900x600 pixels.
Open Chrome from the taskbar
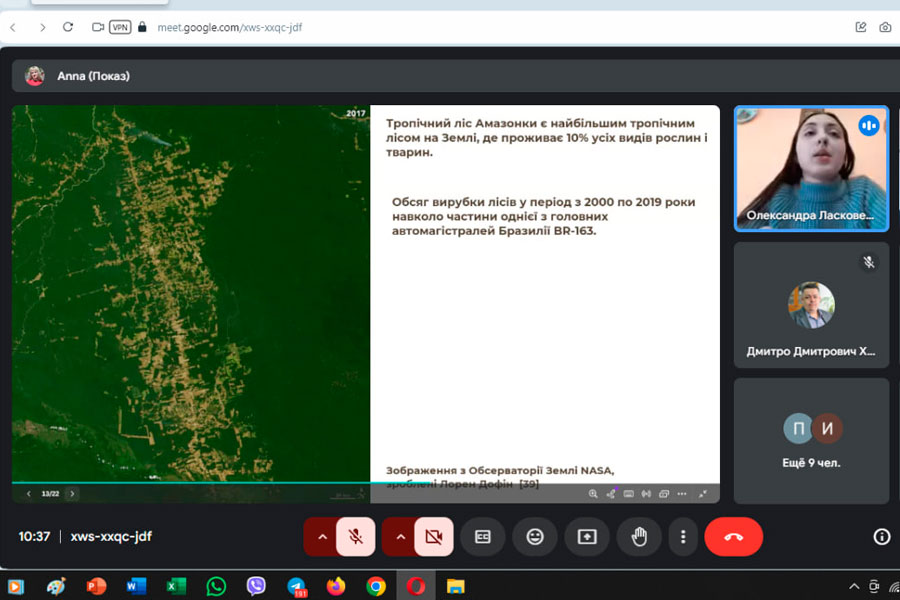pyautogui.click(x=376, y=586)
